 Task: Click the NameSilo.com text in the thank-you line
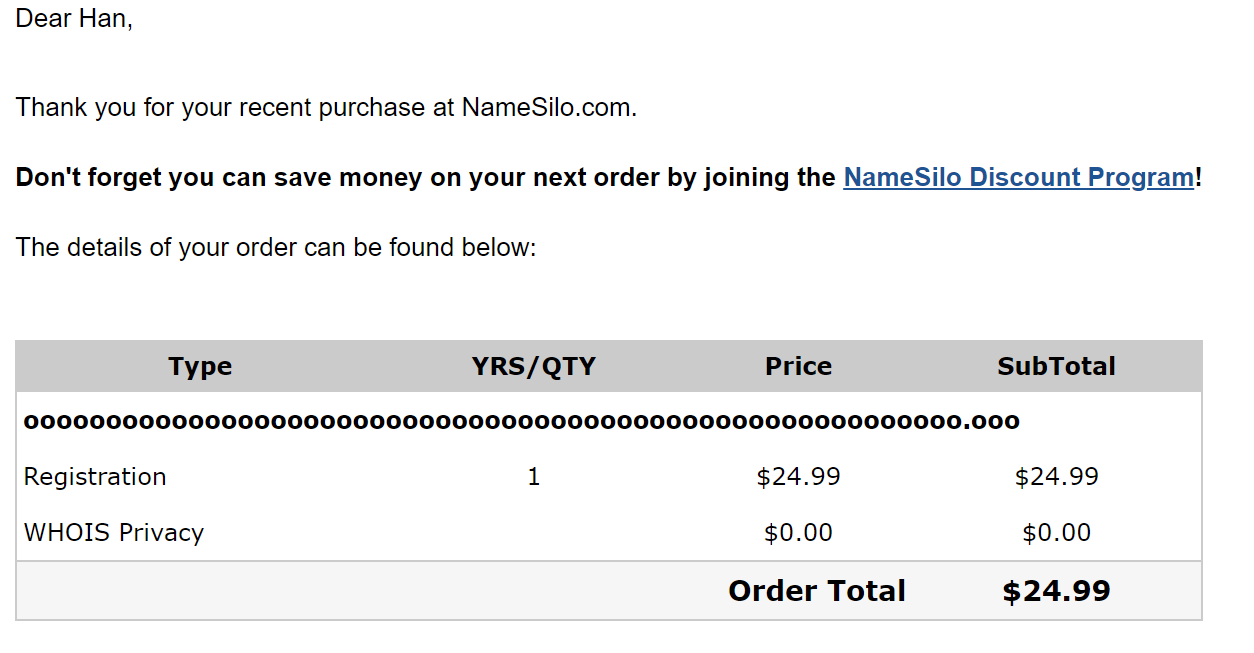coord(548,108)
